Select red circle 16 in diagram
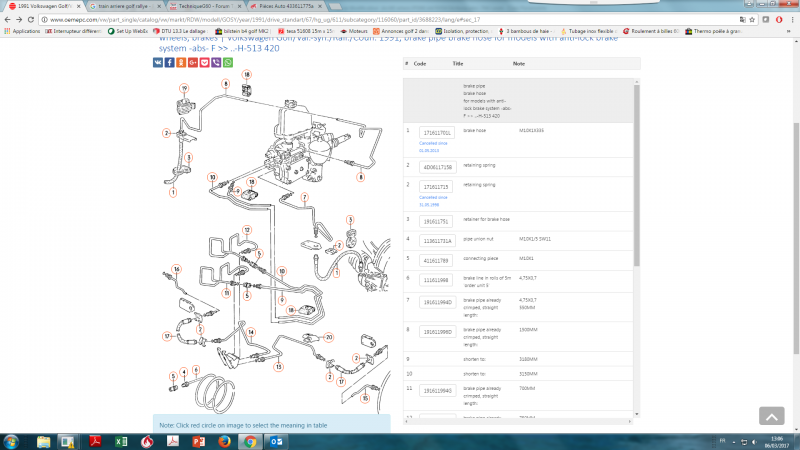Screen dimensions: 800x450 (x=176, y=269)
